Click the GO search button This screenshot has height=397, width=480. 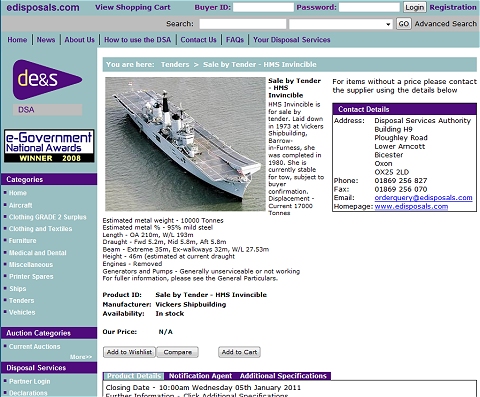click(x=403, y=24)
